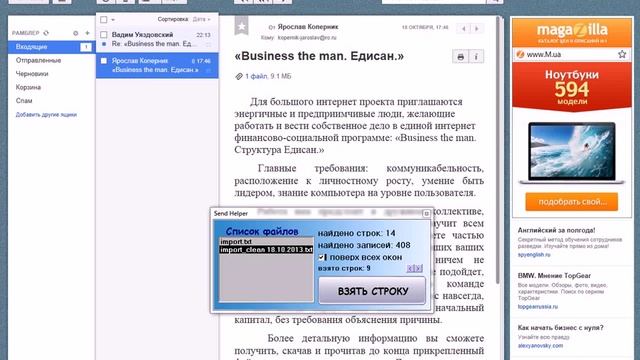Open the spyenglish.ru ad link
Image resolution: width=640 pixels, height=360 pixels.
point(534,255)
